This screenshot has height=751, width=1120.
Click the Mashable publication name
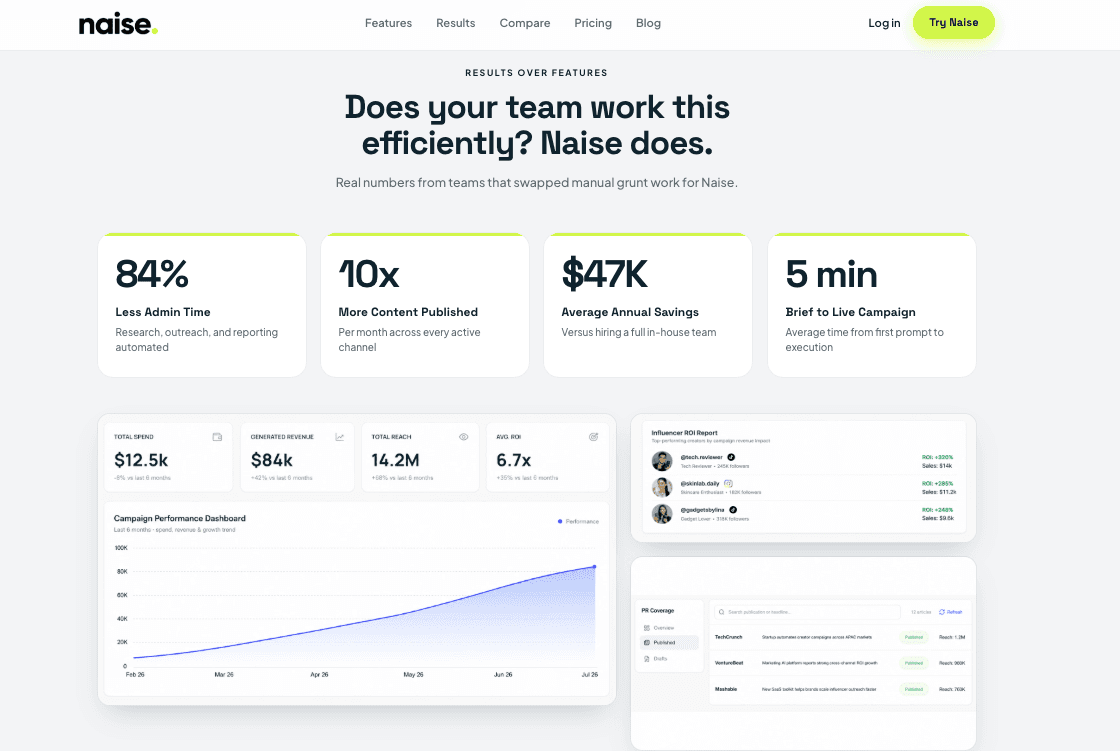726,690
